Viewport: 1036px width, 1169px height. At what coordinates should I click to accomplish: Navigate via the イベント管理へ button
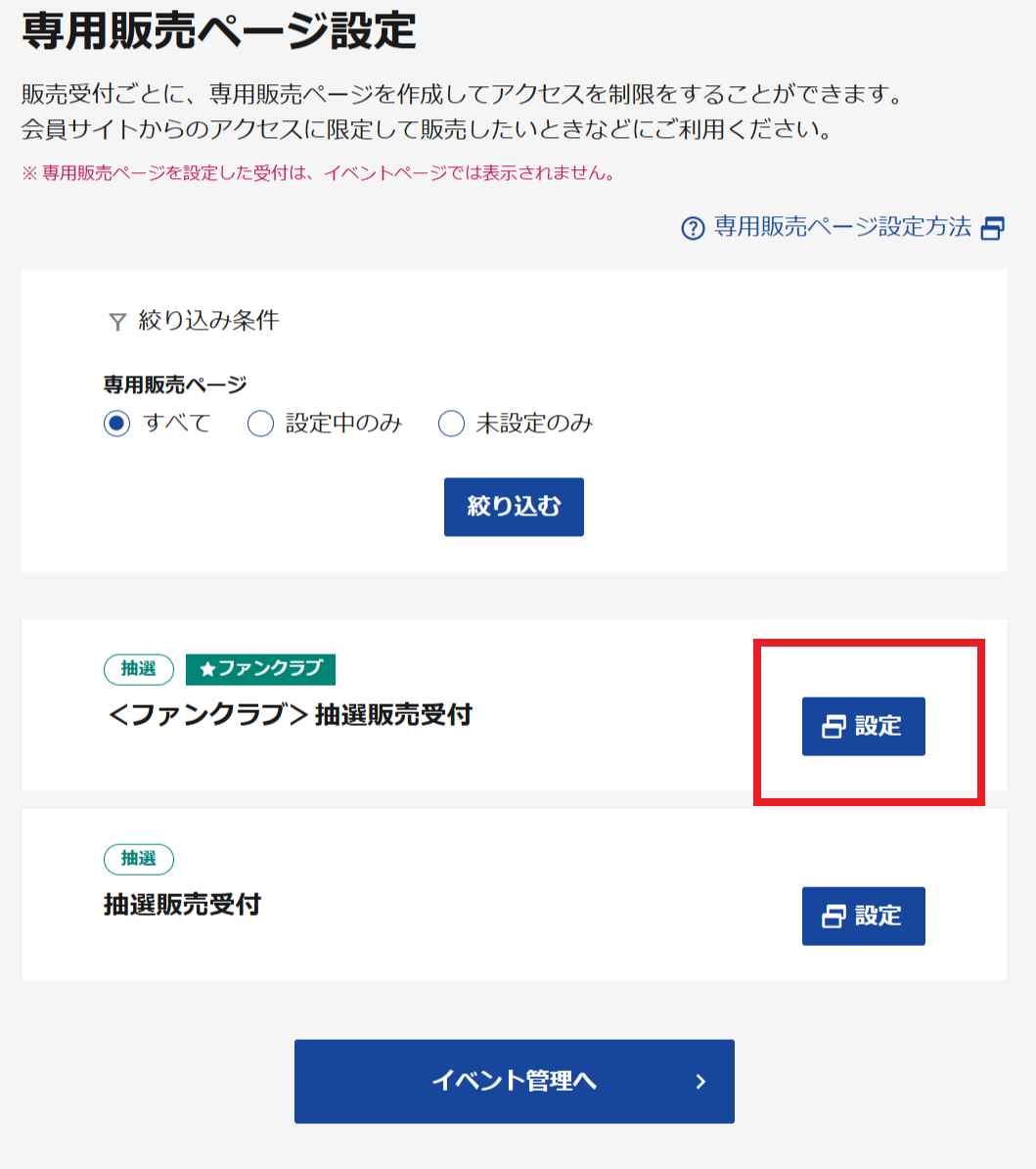coord(514,1081)
